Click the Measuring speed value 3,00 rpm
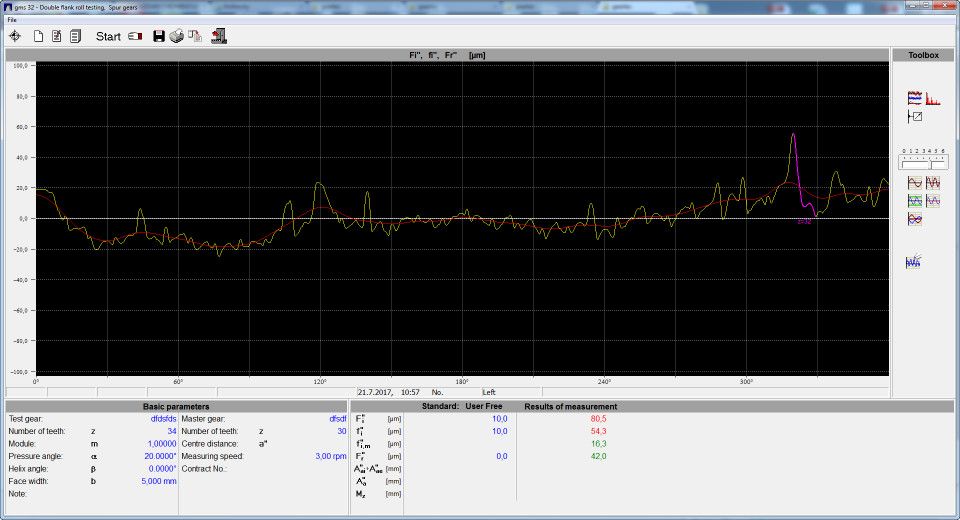The width and height of the screenshot is (960, 520). 331,456
